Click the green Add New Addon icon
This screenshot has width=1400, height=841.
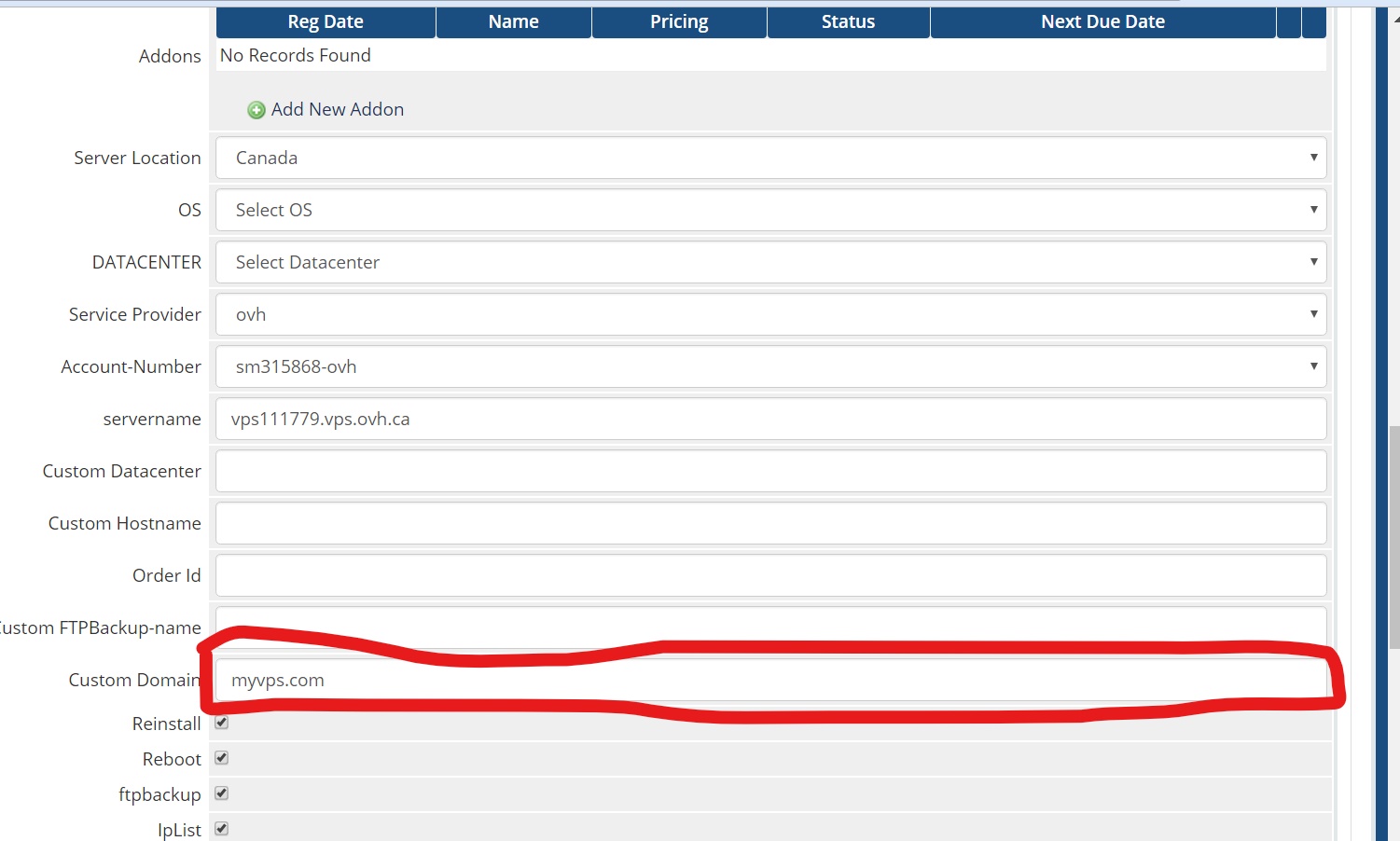(256, 110)
